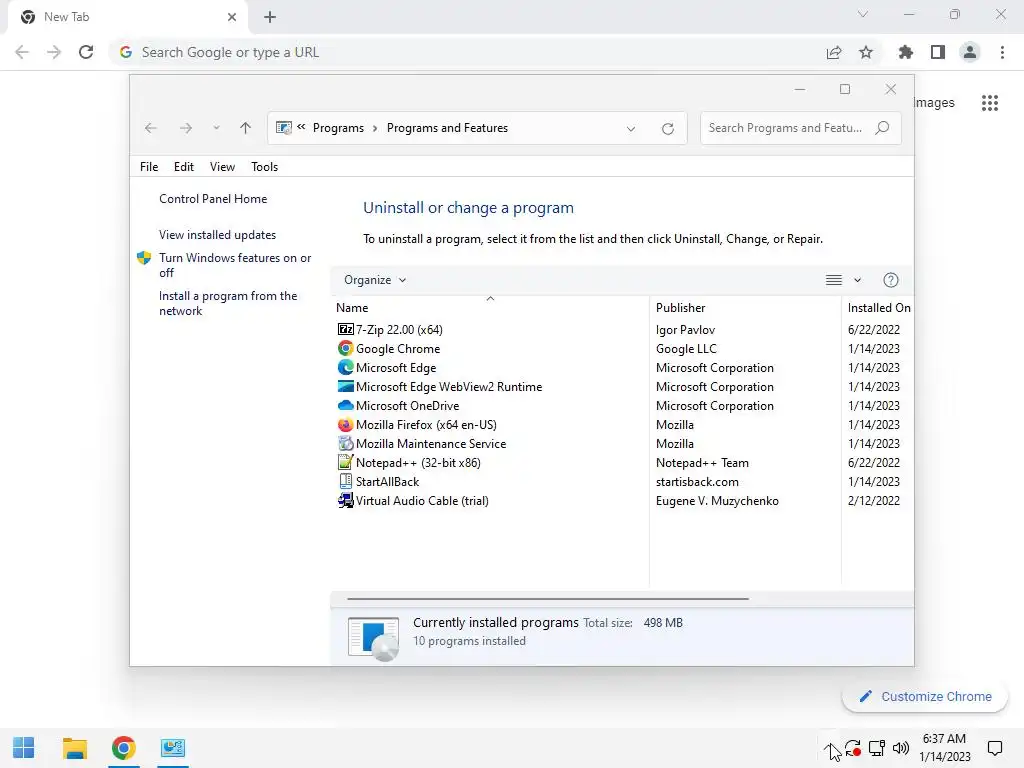Click the Customize Chrome button
The image size is (1024, 768).
(x=925, y=696)
